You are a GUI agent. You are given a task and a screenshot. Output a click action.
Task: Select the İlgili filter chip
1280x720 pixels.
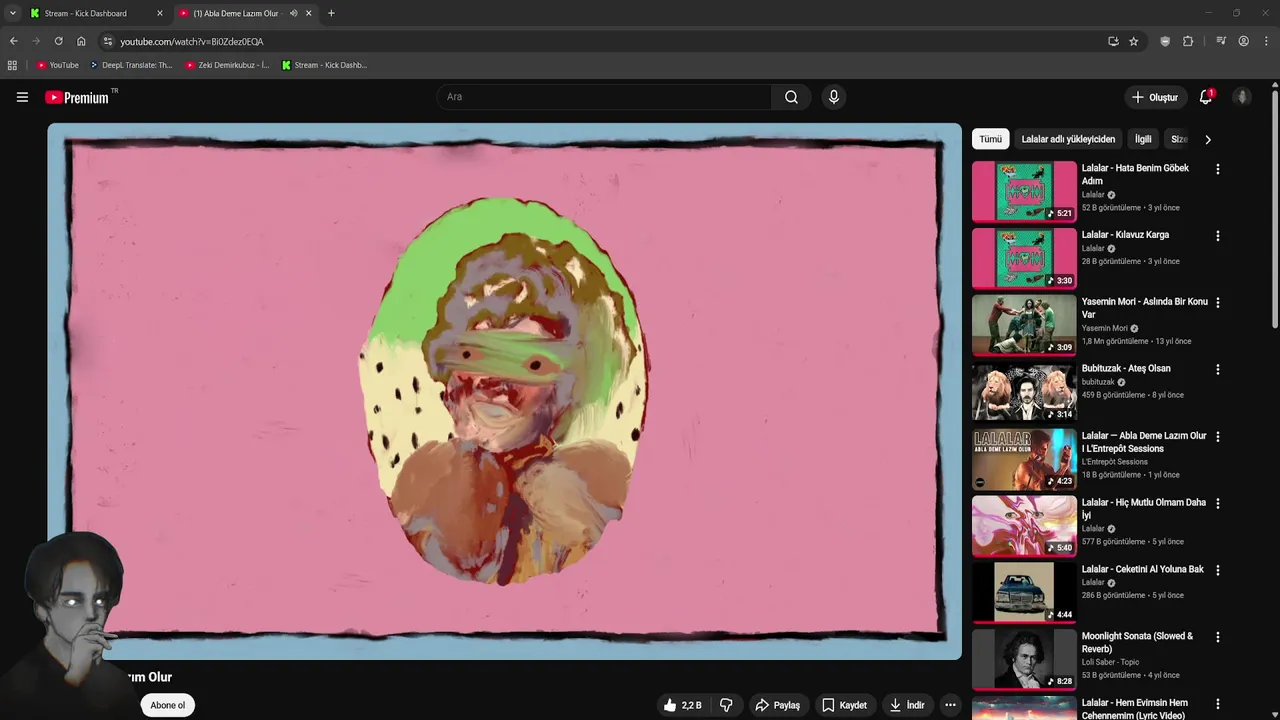tap(1143, 139)
